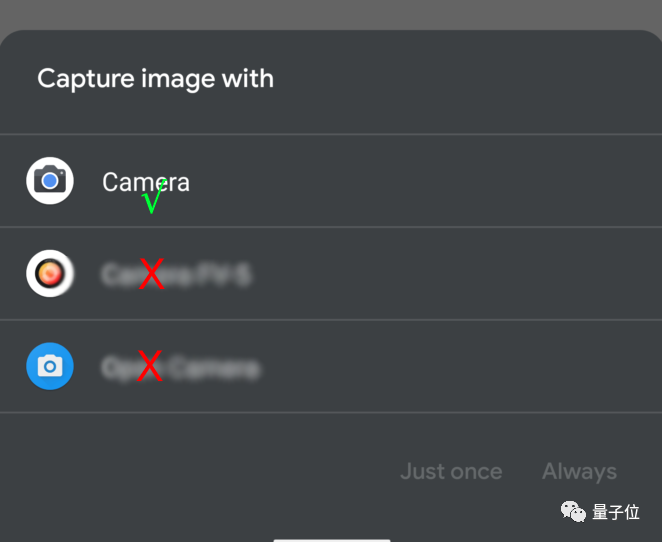Image resolution: width=662 pixels, height=542 pixels.
Task: Click the 量子位 watermark text
Action: pyautogui.click(x=616, y=512)
